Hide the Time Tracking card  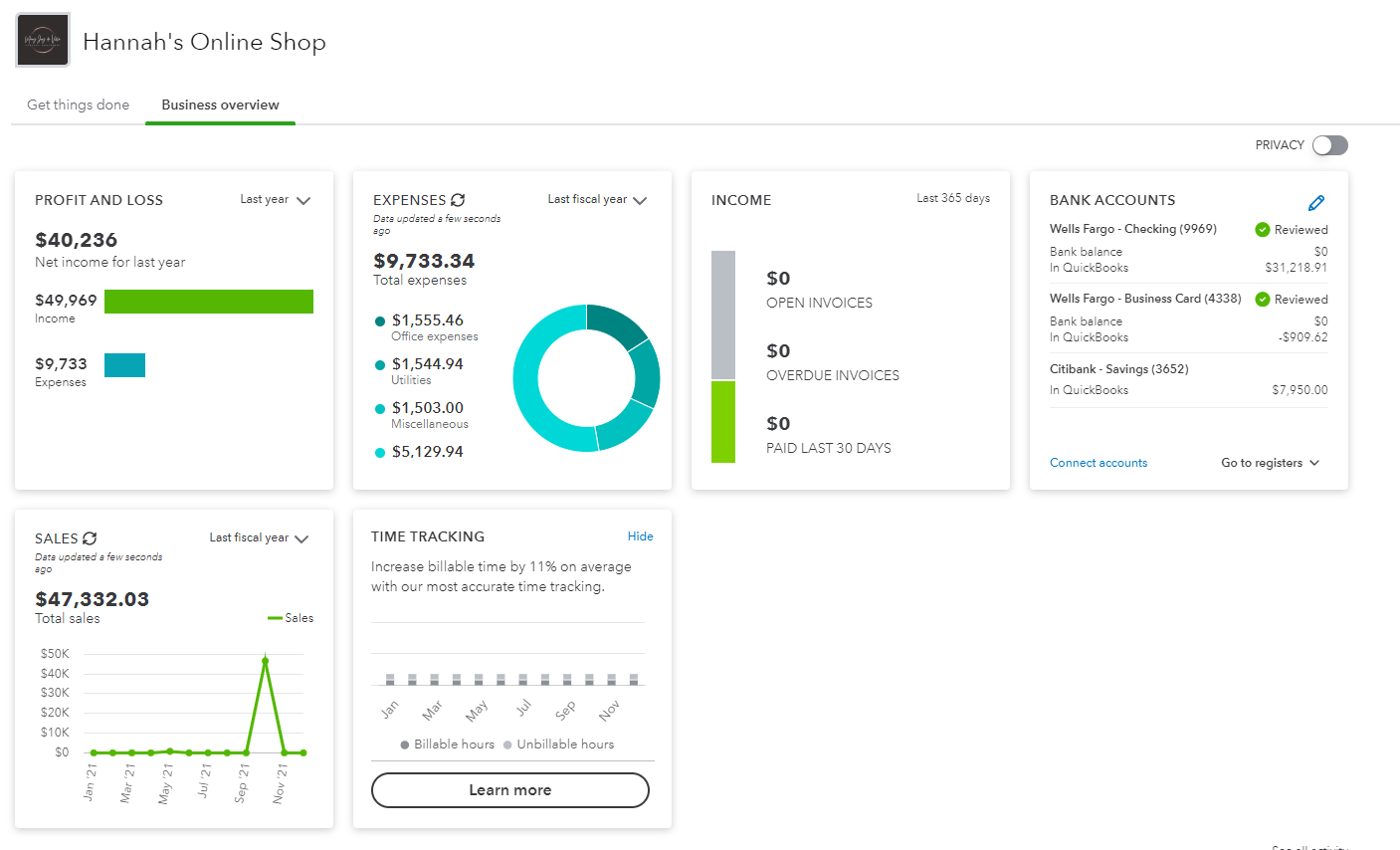641,536
